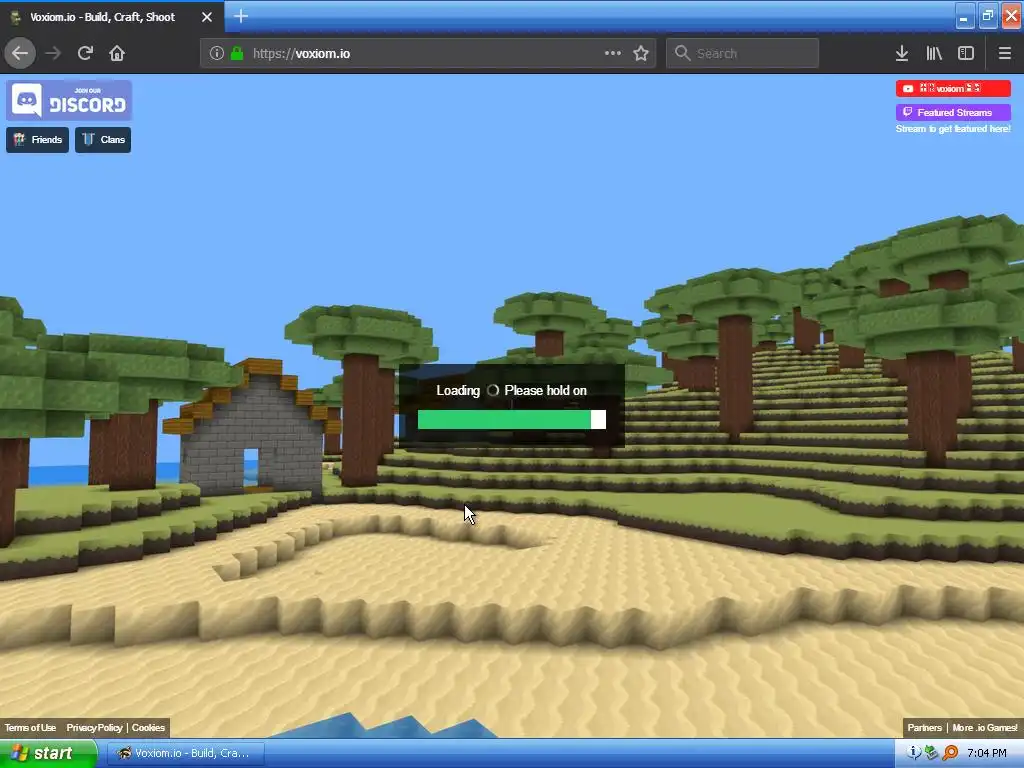Open the downloads arrow icon
Viewport: 1024px width, 768px height.
[x=902, y=53]
